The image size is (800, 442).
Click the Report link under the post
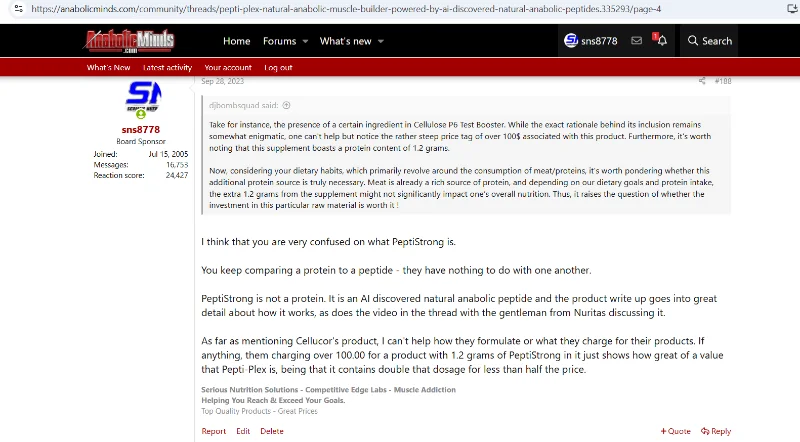(x=213, y=431)
